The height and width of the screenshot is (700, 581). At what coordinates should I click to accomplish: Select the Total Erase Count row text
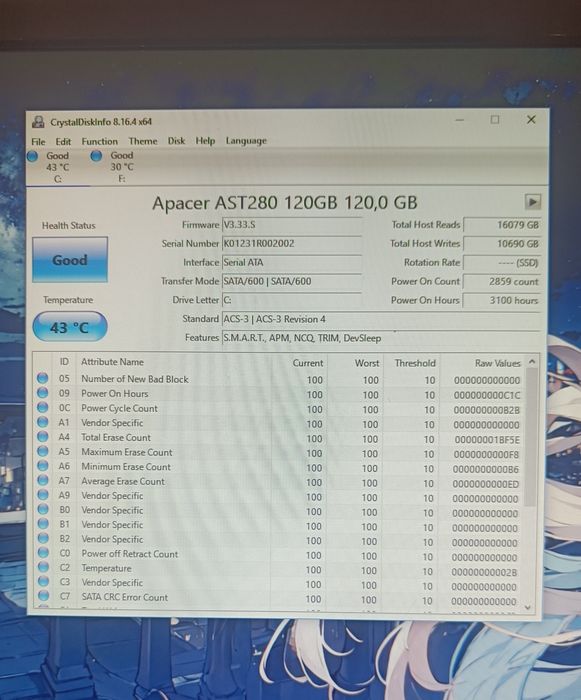116,438
